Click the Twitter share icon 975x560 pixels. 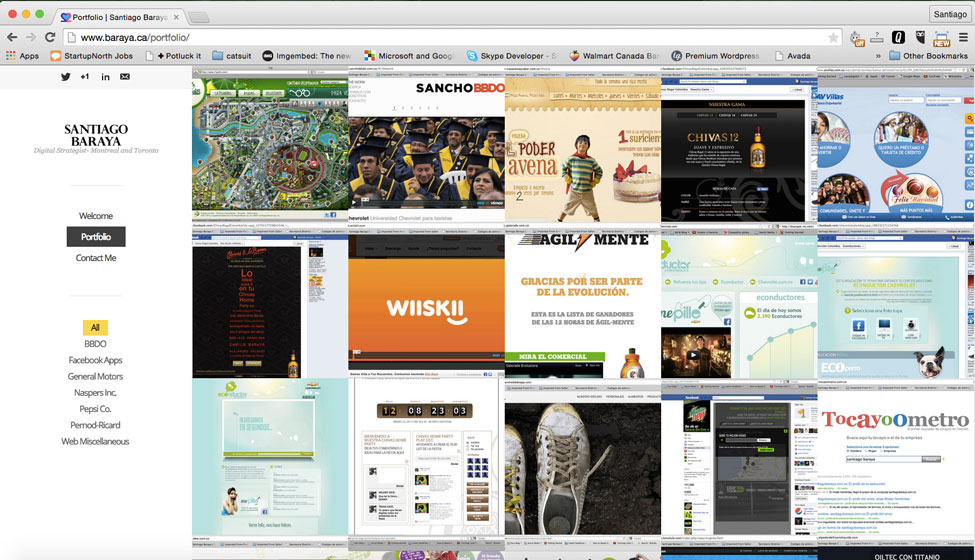65,76
